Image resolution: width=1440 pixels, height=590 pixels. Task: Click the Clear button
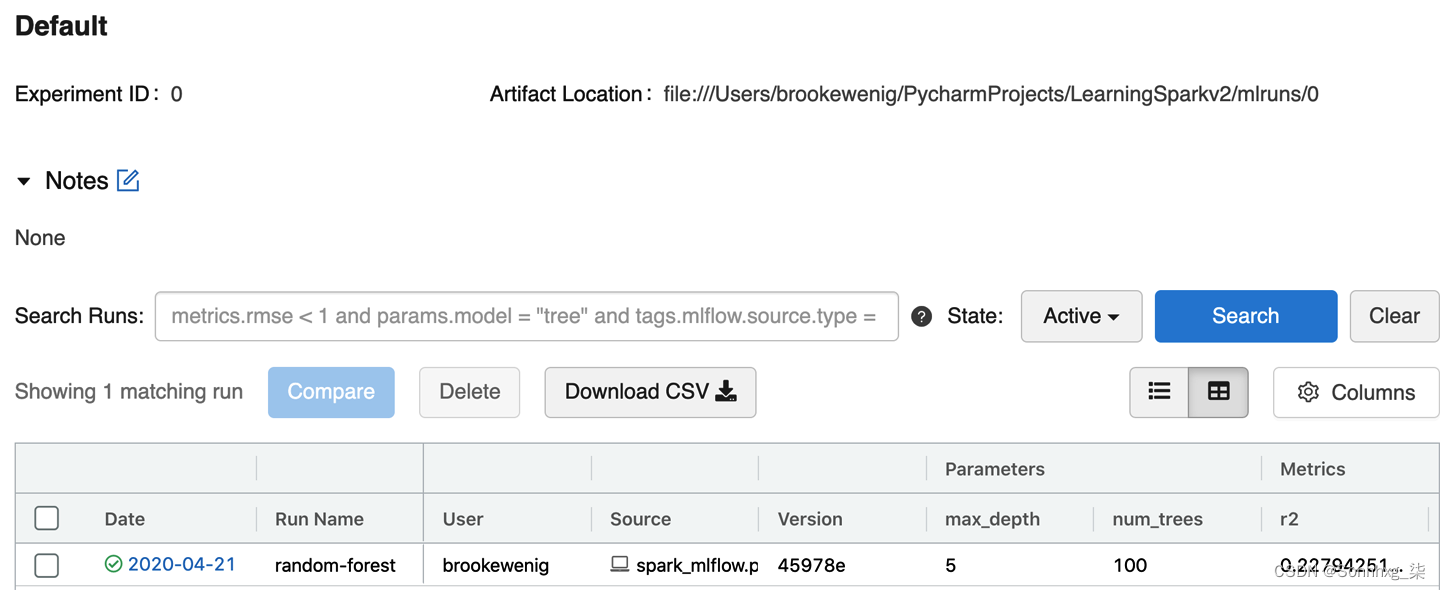coord(1394,316)
